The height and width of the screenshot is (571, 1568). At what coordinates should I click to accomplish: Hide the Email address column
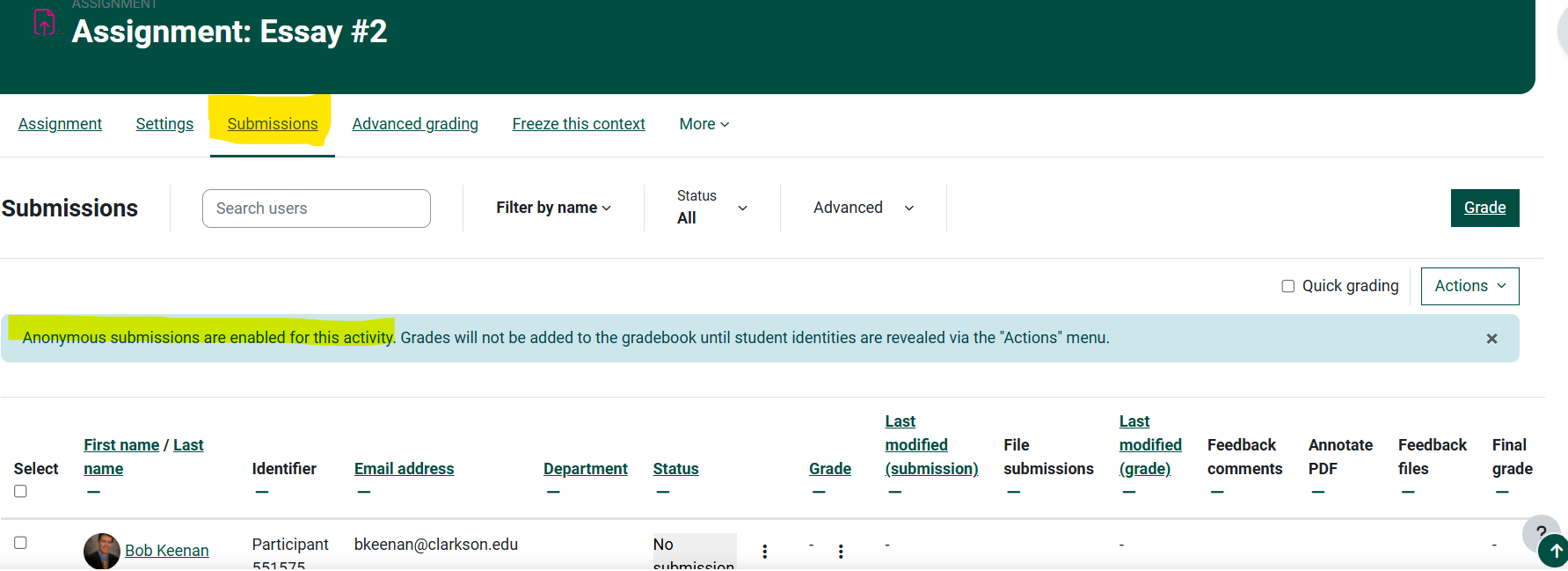click(364, 492)
